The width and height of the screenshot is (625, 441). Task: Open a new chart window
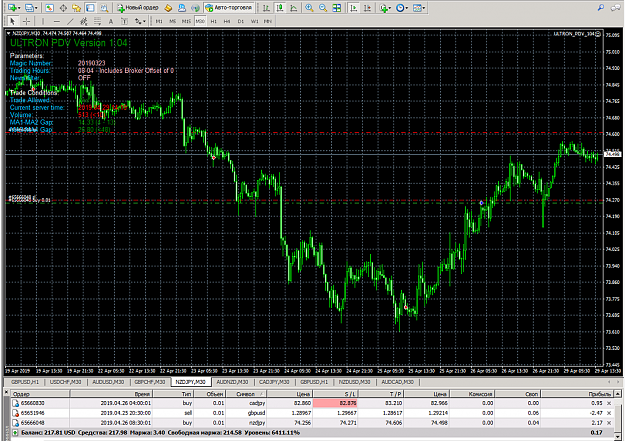[12, 8]
